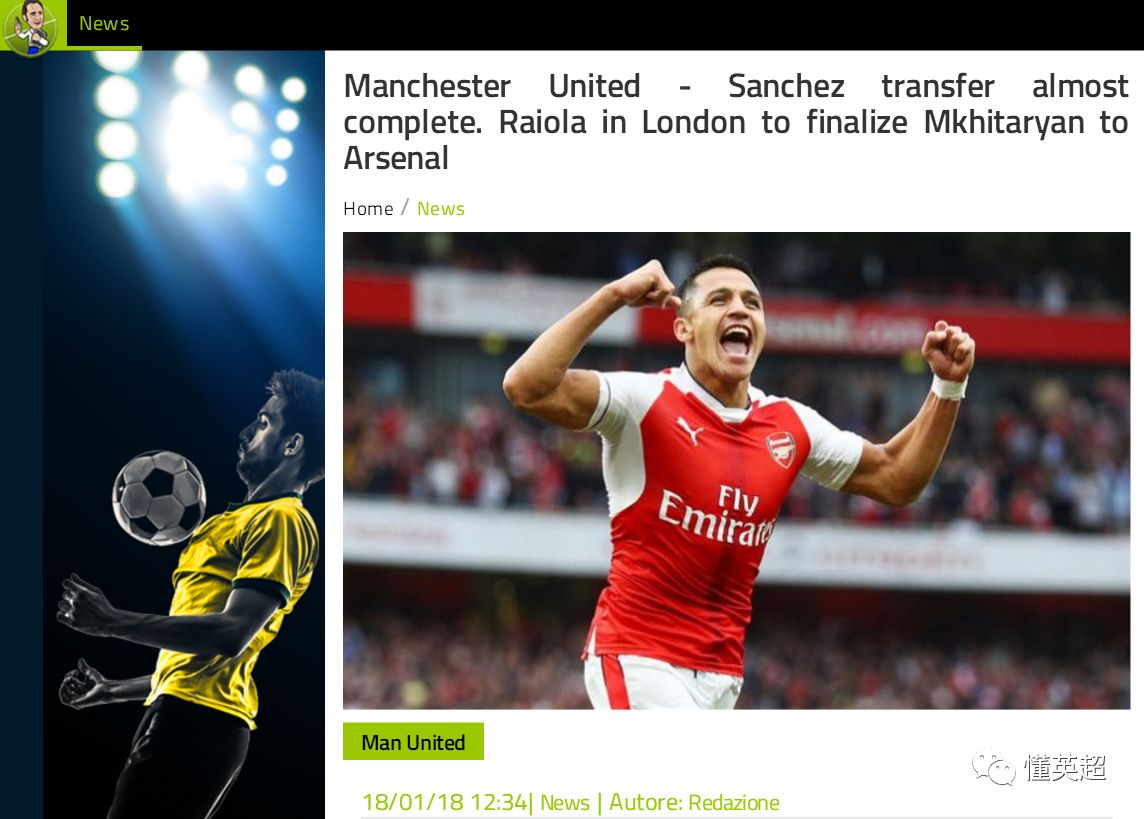The width and height of the screenshot is (1144, 819).
Task: Open the News tab in top navigation
Action: 104,24
